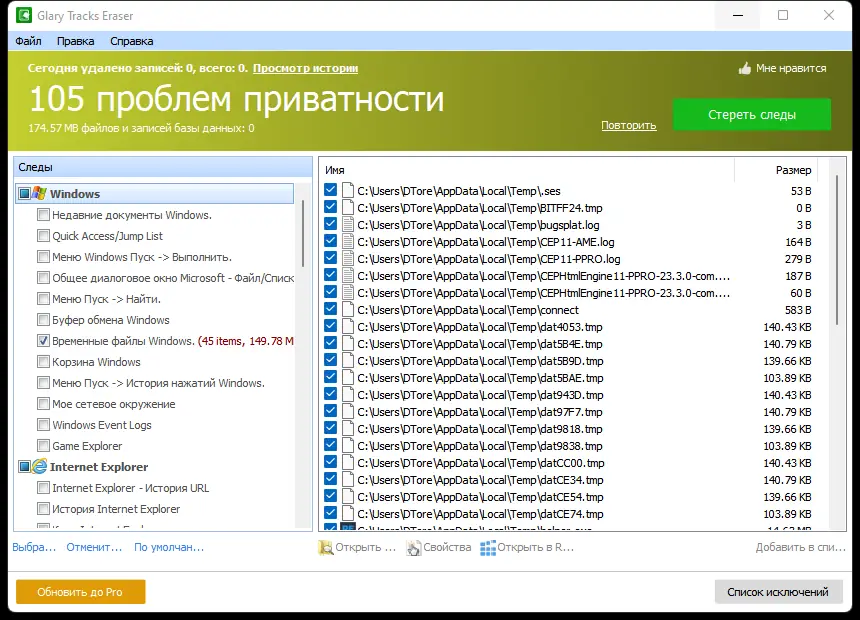The height and width of the screenshot is (620, 860).
Task: Click file icon of datCE74.tmp row
Action: coord(348,514)
